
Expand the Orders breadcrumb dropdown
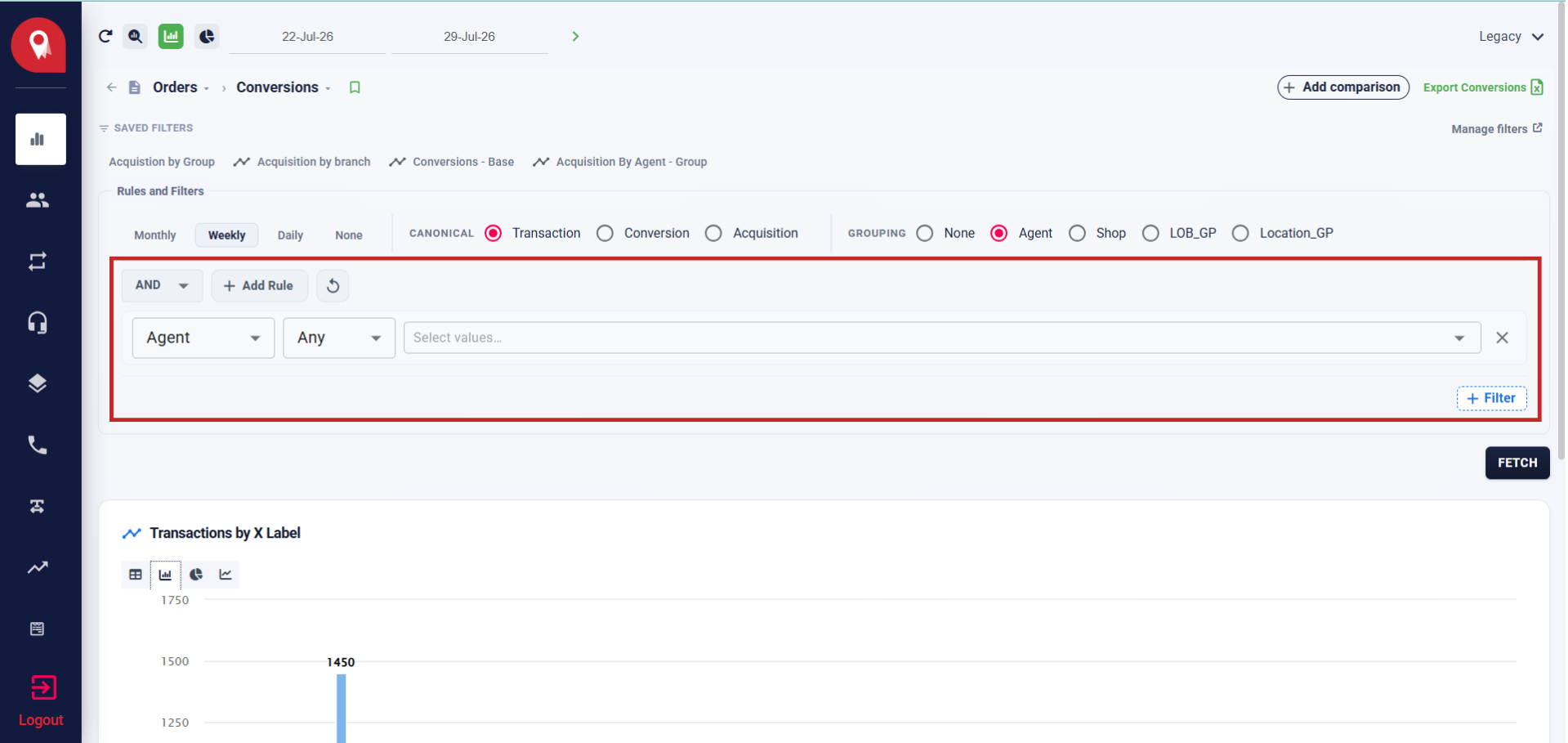207,88
